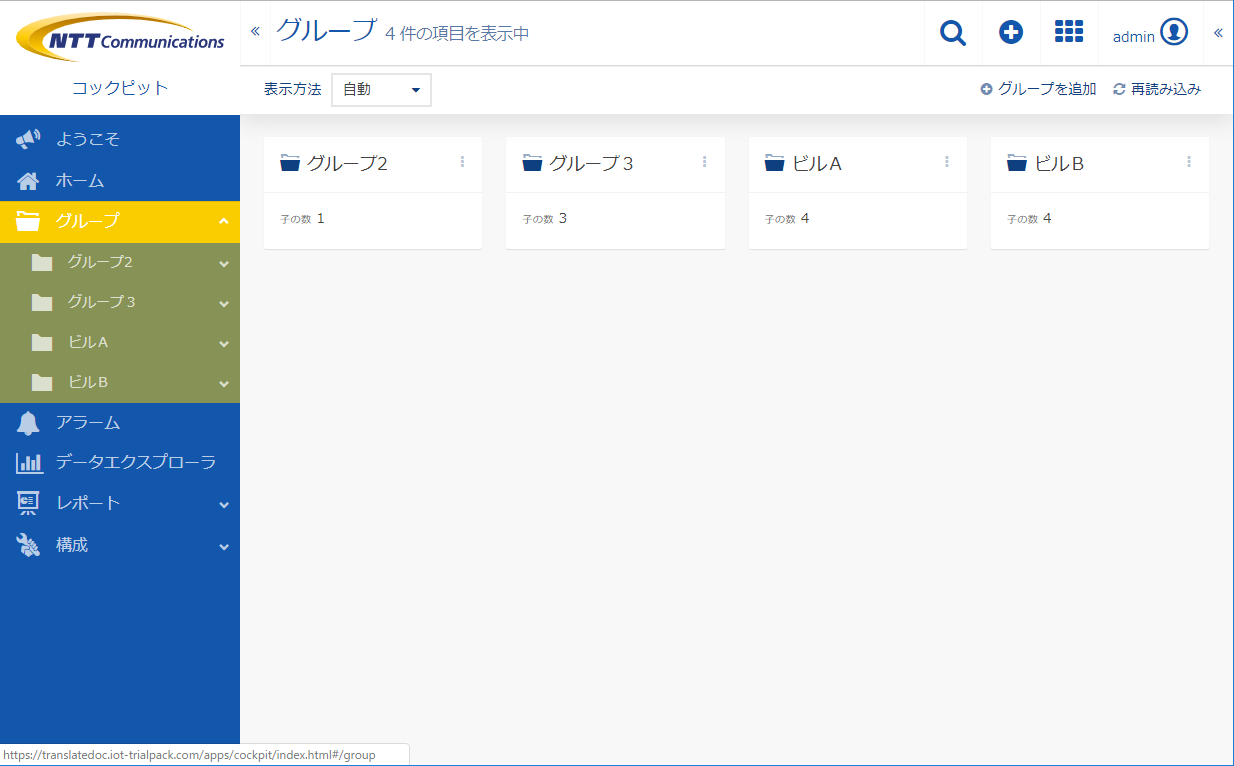
Task: Click the folder icon on ビルA card
Action: [775, 163]
